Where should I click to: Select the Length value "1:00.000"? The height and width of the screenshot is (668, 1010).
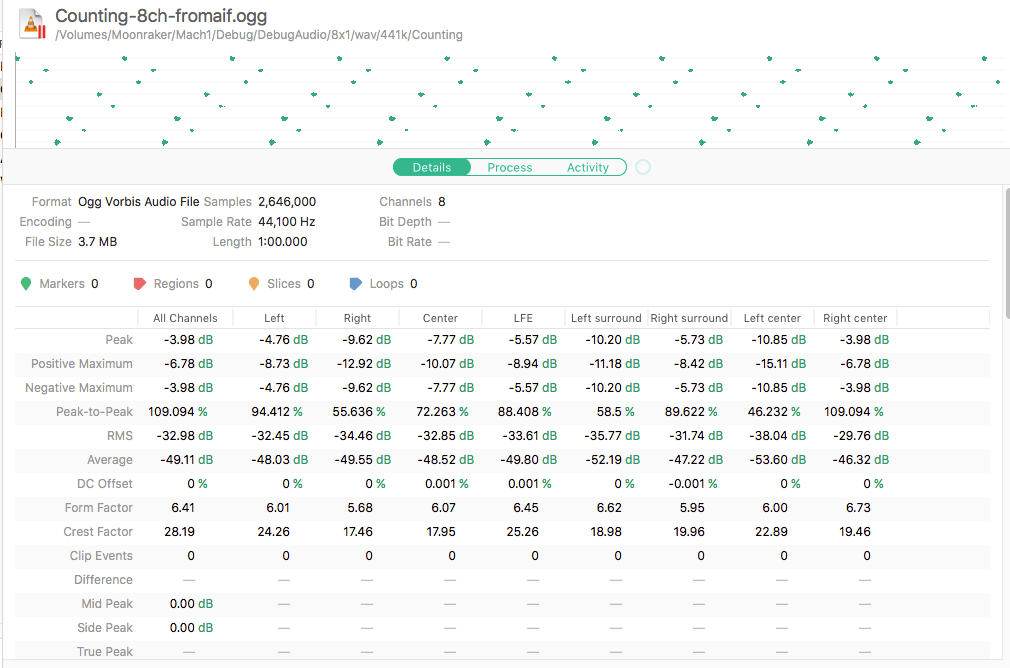tap(283, 242)
